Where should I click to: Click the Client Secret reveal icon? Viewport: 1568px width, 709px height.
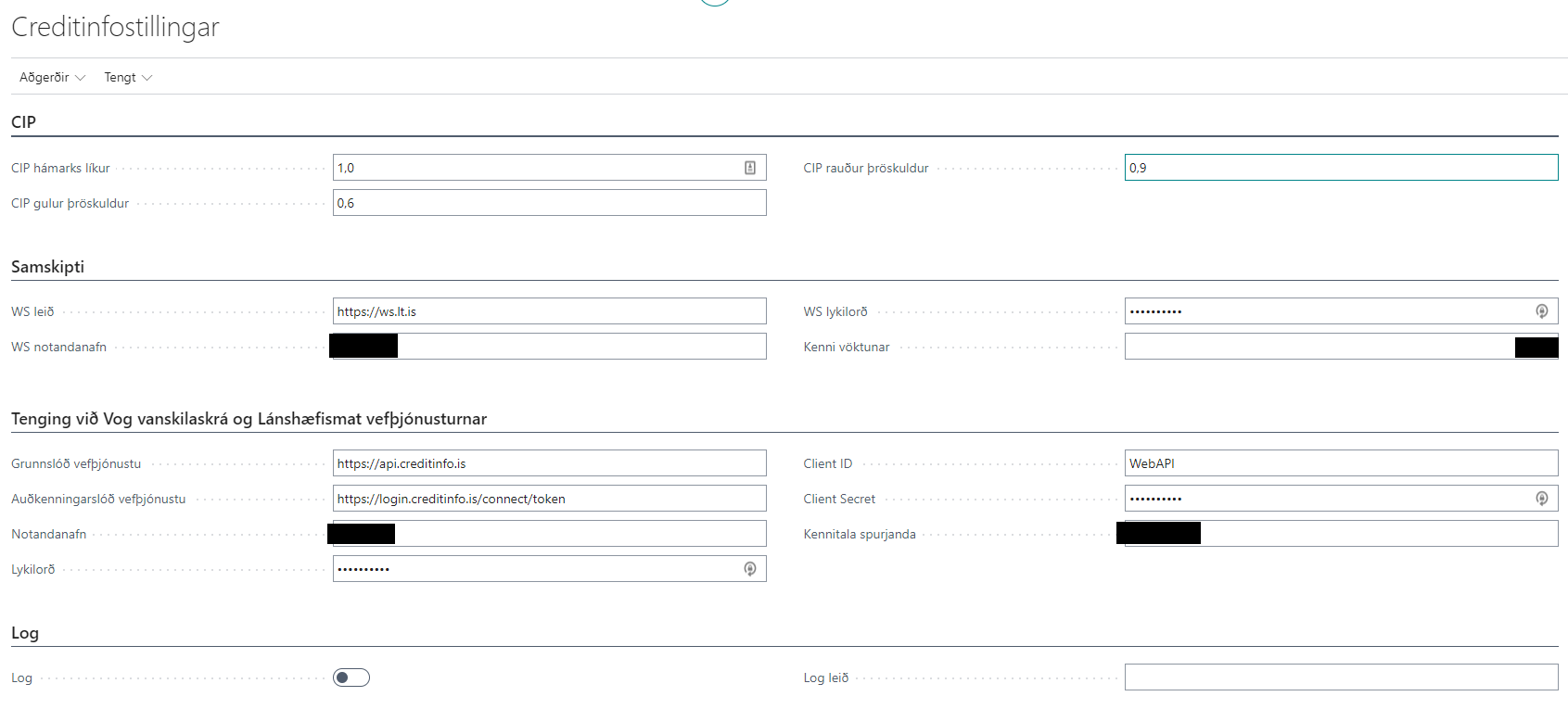pos(1541,499)
